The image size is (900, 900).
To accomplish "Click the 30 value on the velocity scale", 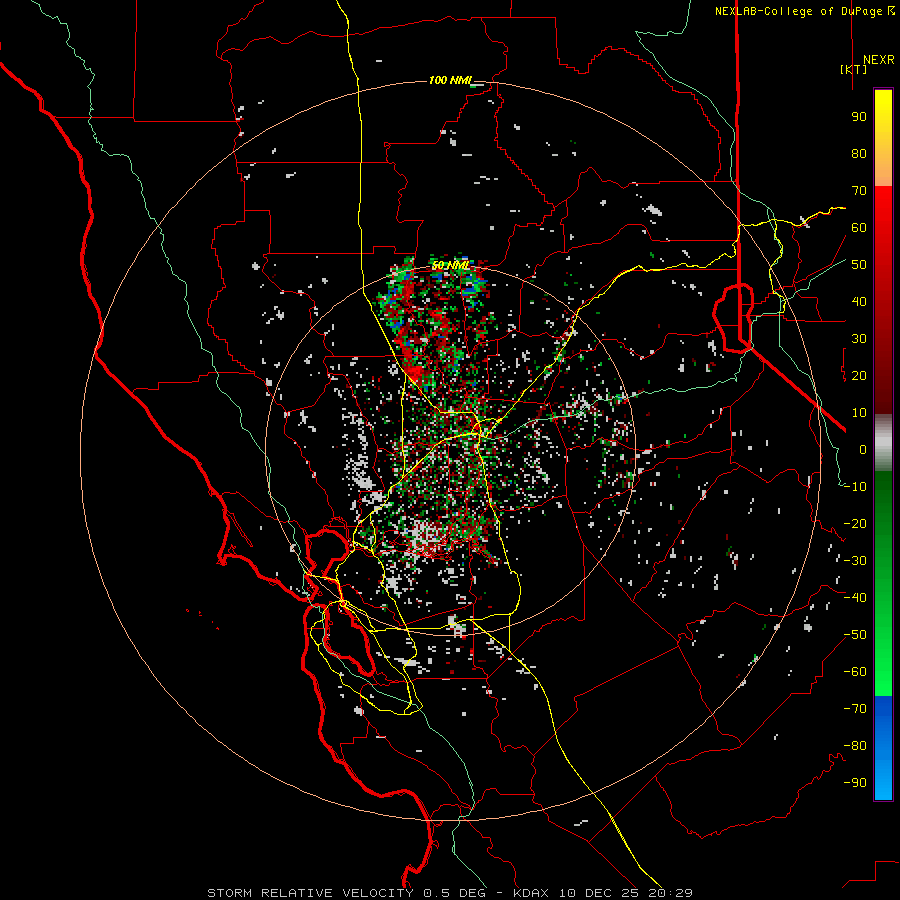I will coord(859,339).
